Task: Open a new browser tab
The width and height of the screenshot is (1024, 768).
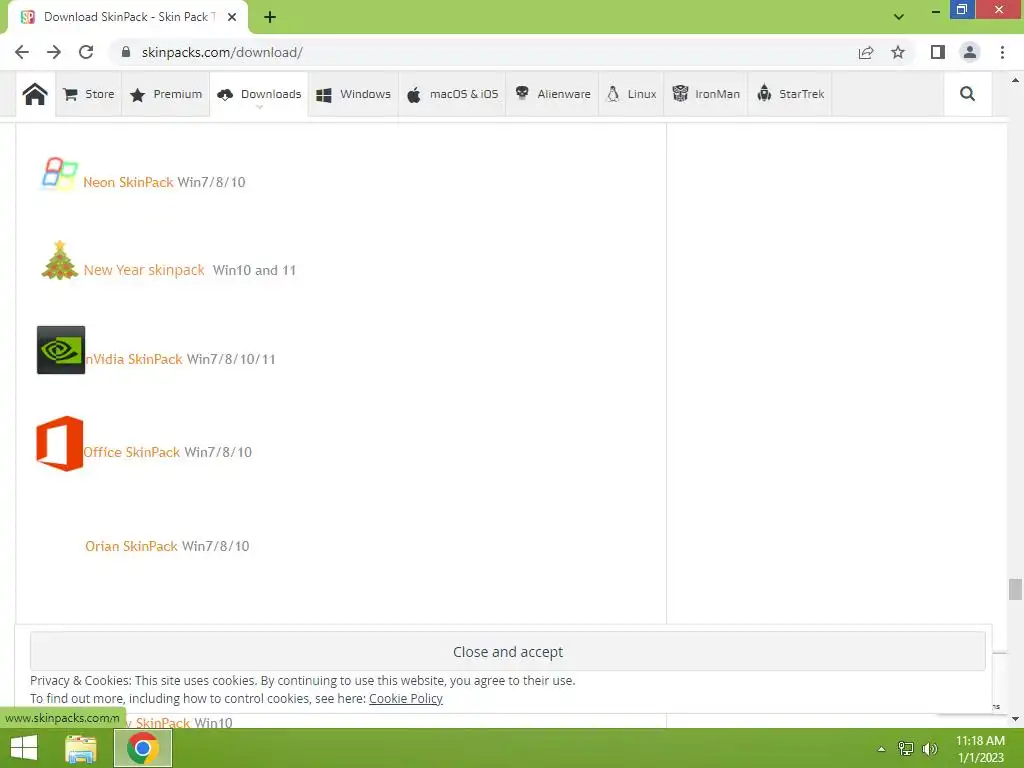Action: pos(270,17)
